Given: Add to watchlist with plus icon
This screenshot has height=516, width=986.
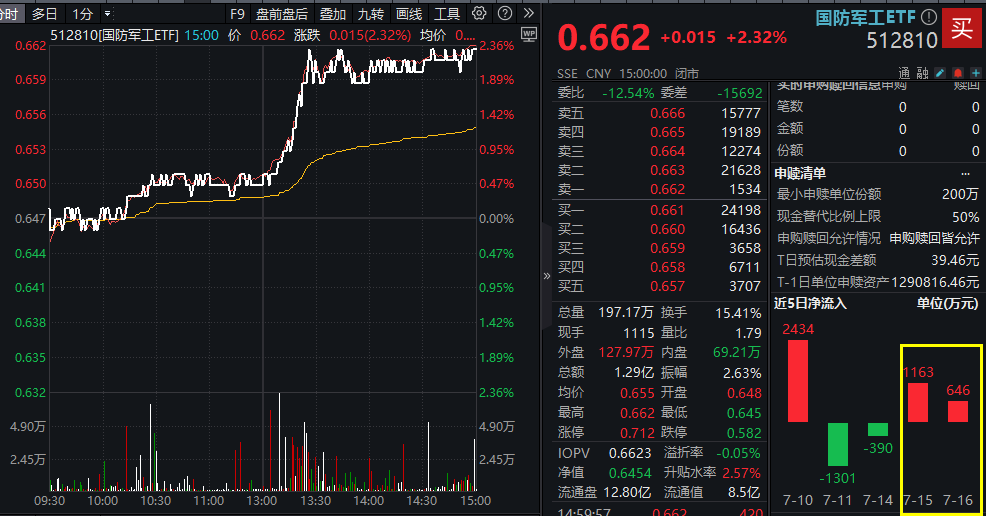Looking at the screenshot, I should coord(974,73).
